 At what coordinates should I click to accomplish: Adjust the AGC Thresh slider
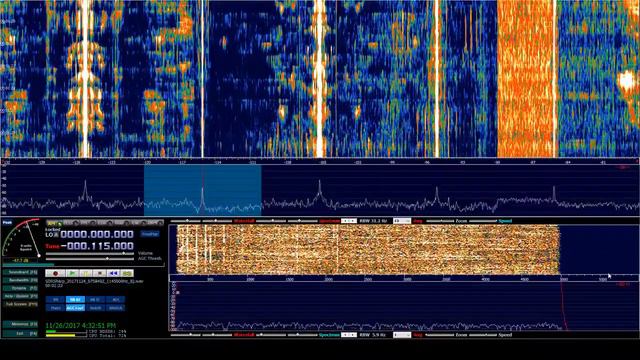[x=90, y=259]
